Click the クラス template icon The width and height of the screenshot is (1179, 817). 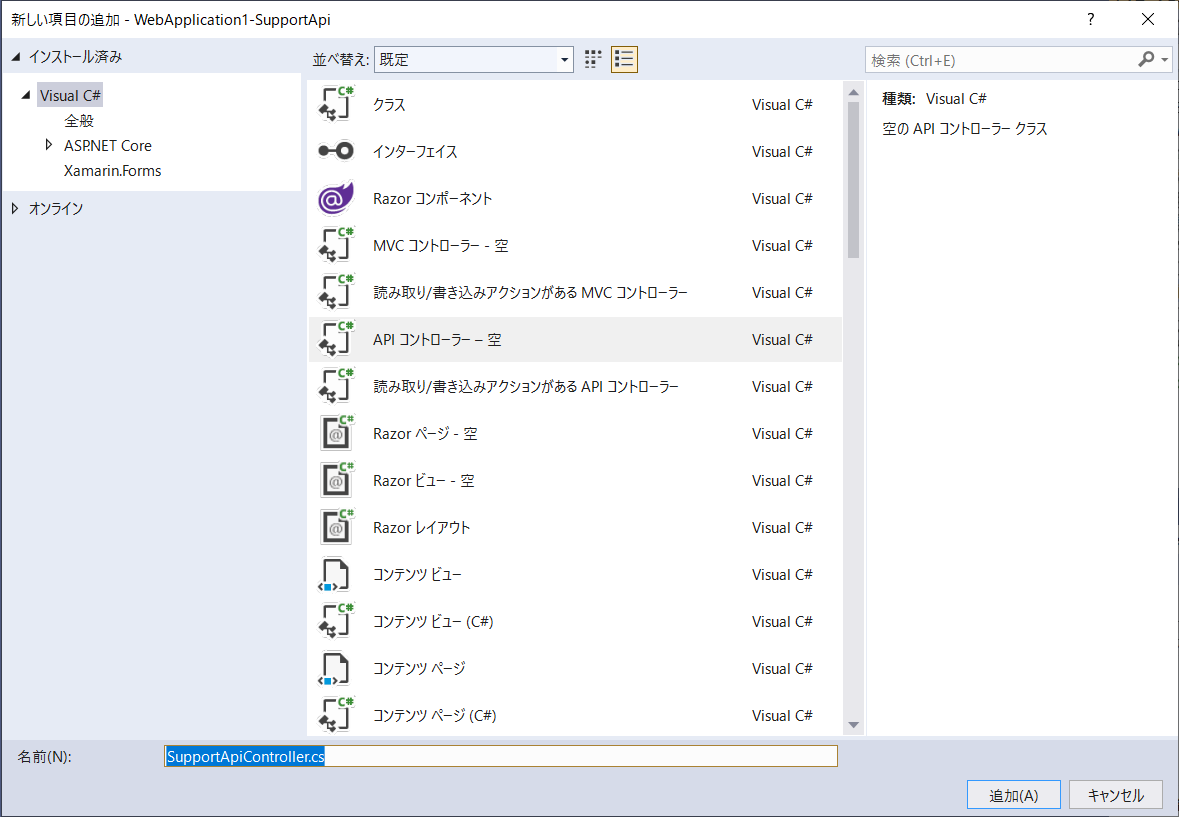click(336, 104)
